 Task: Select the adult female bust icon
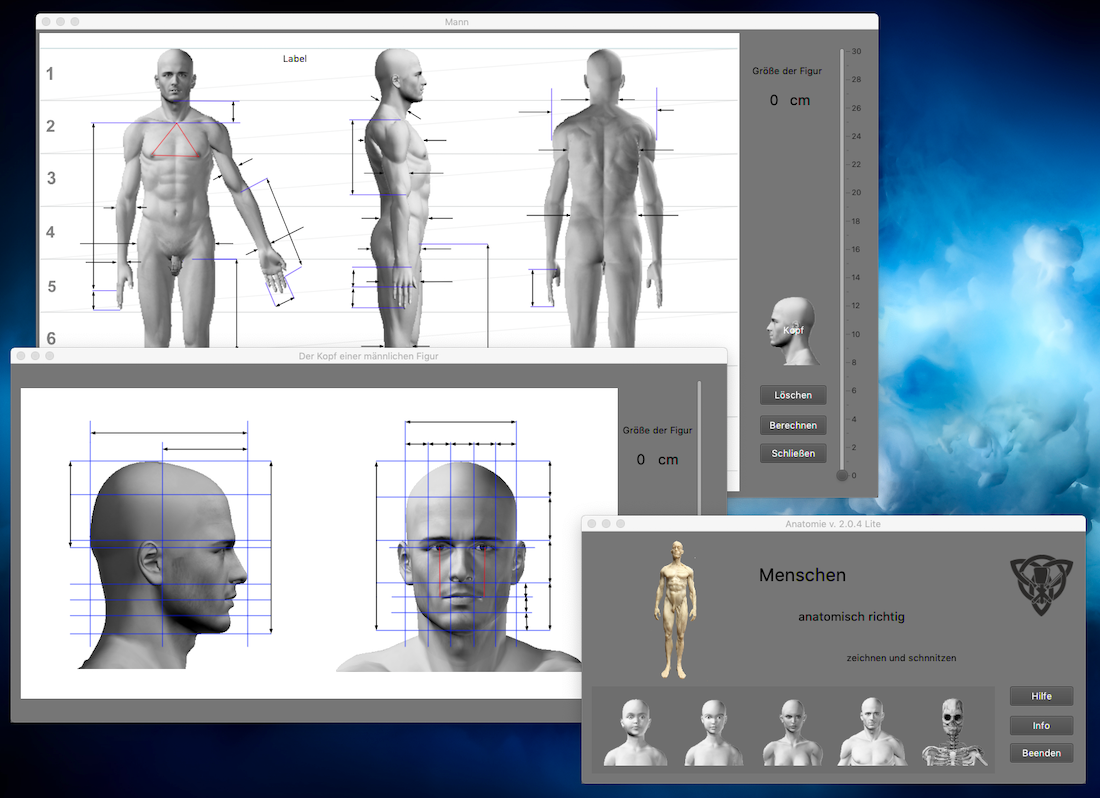[x=793, y=732]
